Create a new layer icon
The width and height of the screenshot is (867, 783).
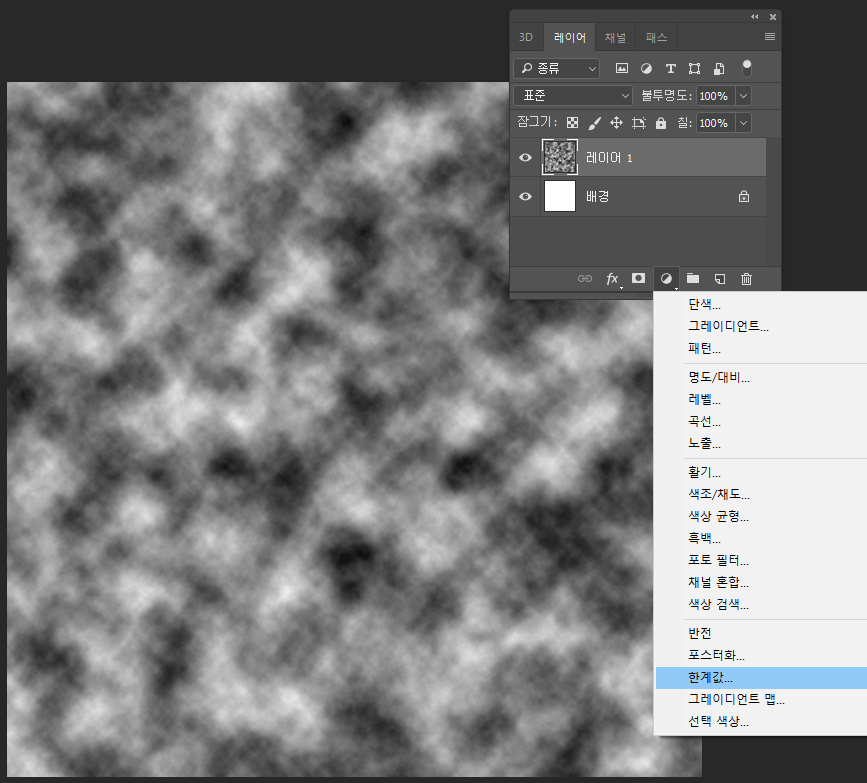point(719,279)
